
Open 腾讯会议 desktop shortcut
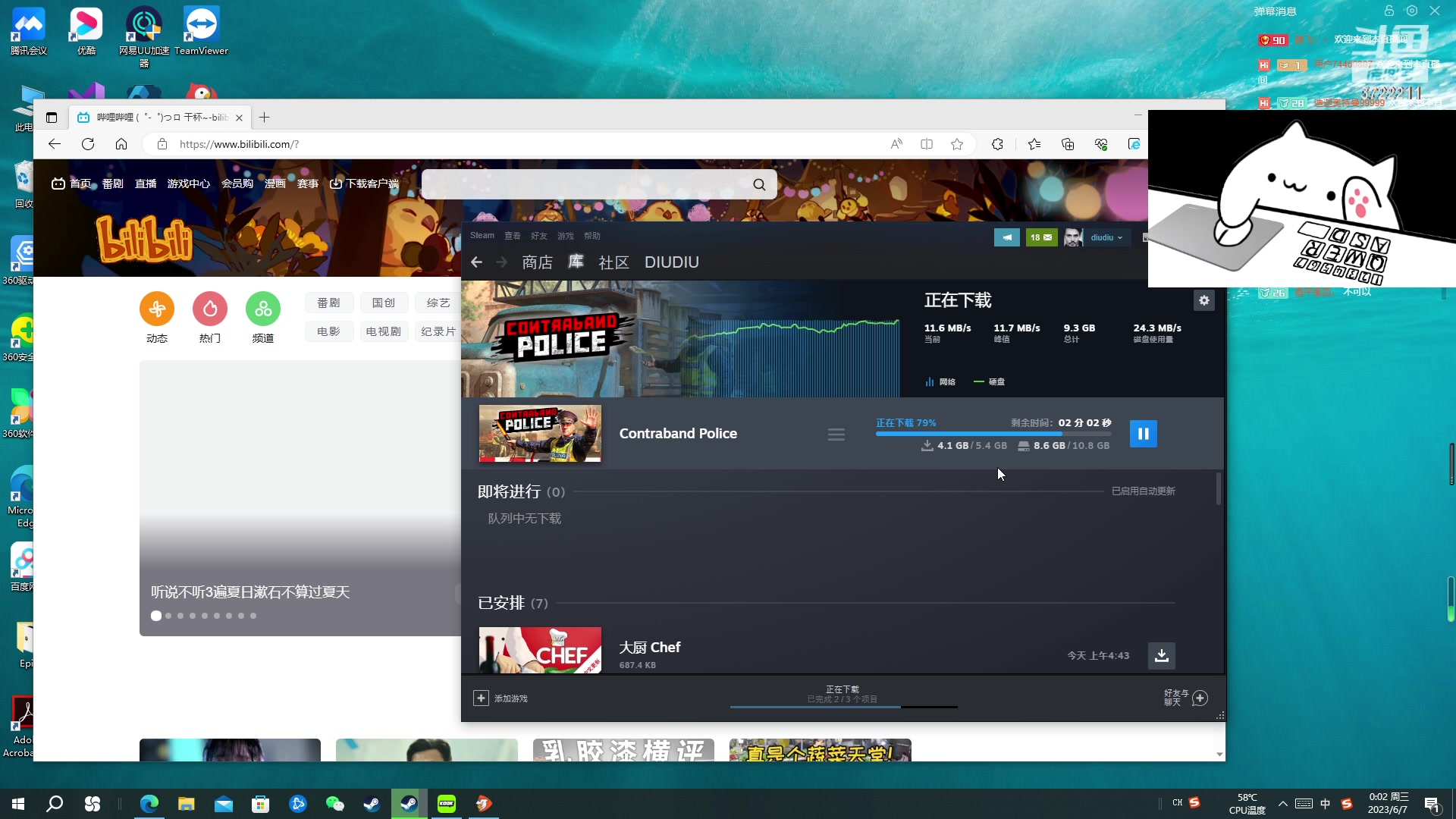(x=29, y=32)
